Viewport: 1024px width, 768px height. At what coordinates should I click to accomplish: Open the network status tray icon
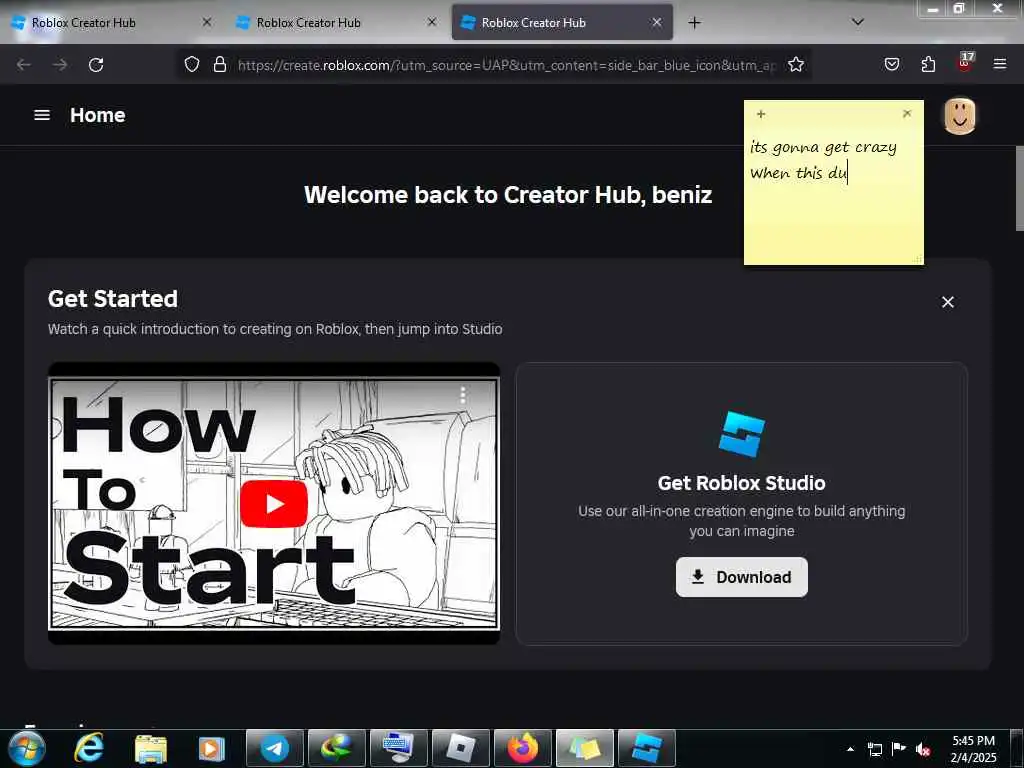click(875, 749)
